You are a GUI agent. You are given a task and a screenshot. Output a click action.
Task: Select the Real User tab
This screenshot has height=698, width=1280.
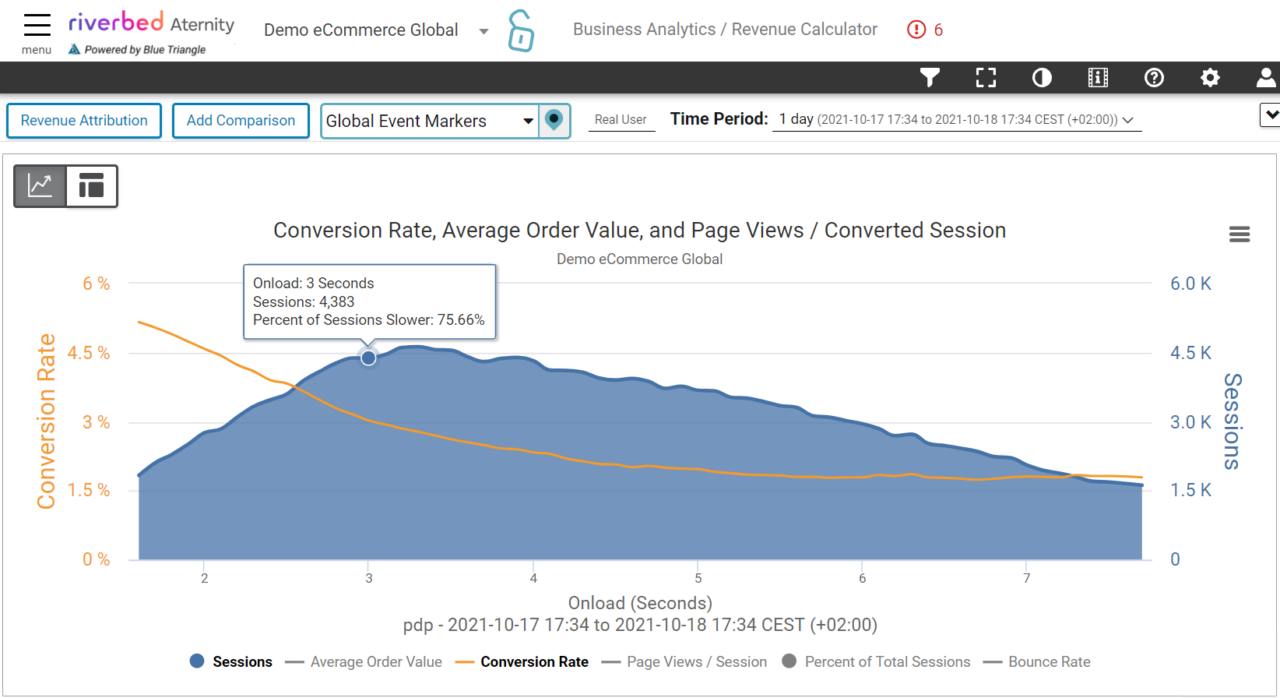(621, 119)
